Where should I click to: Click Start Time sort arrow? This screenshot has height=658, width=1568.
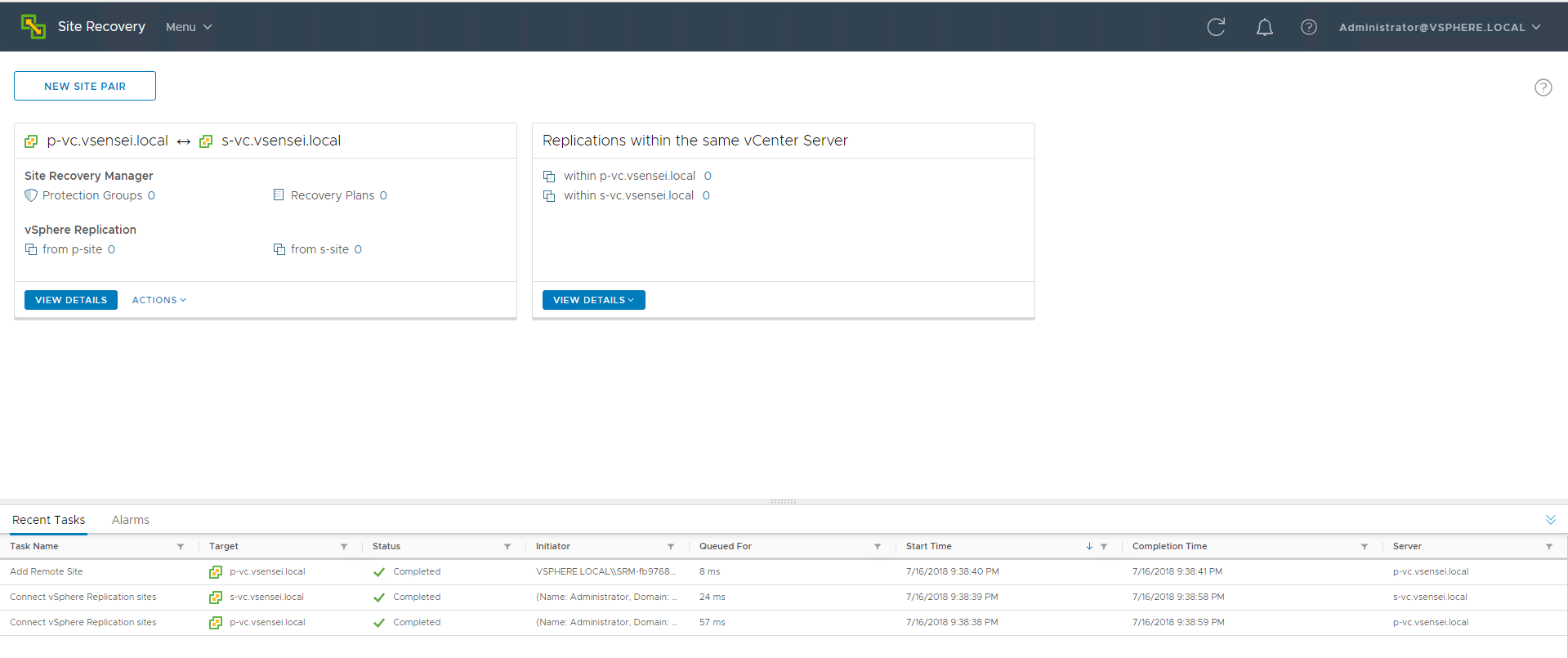1089,547
